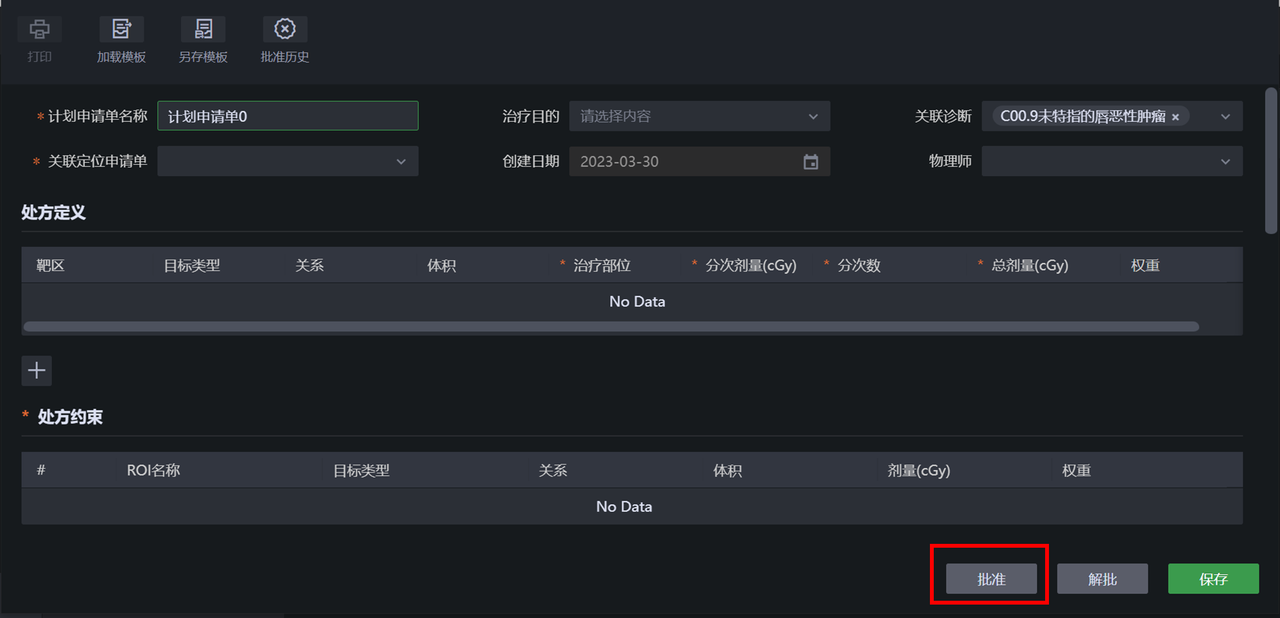Click the 打印 print icon
1280x618 pixels.
[40, 29]
